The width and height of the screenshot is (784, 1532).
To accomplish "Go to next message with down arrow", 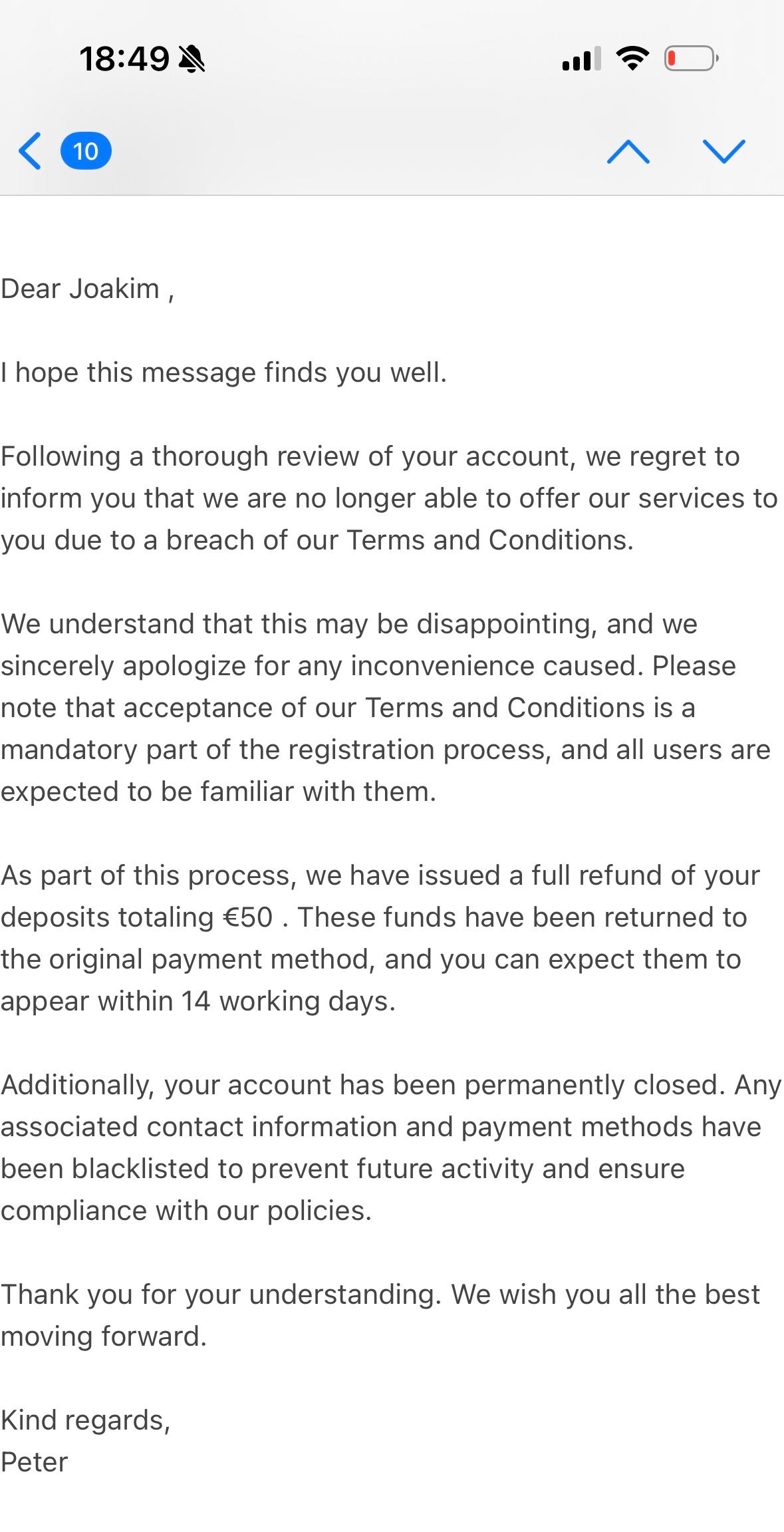I will 723,151.
